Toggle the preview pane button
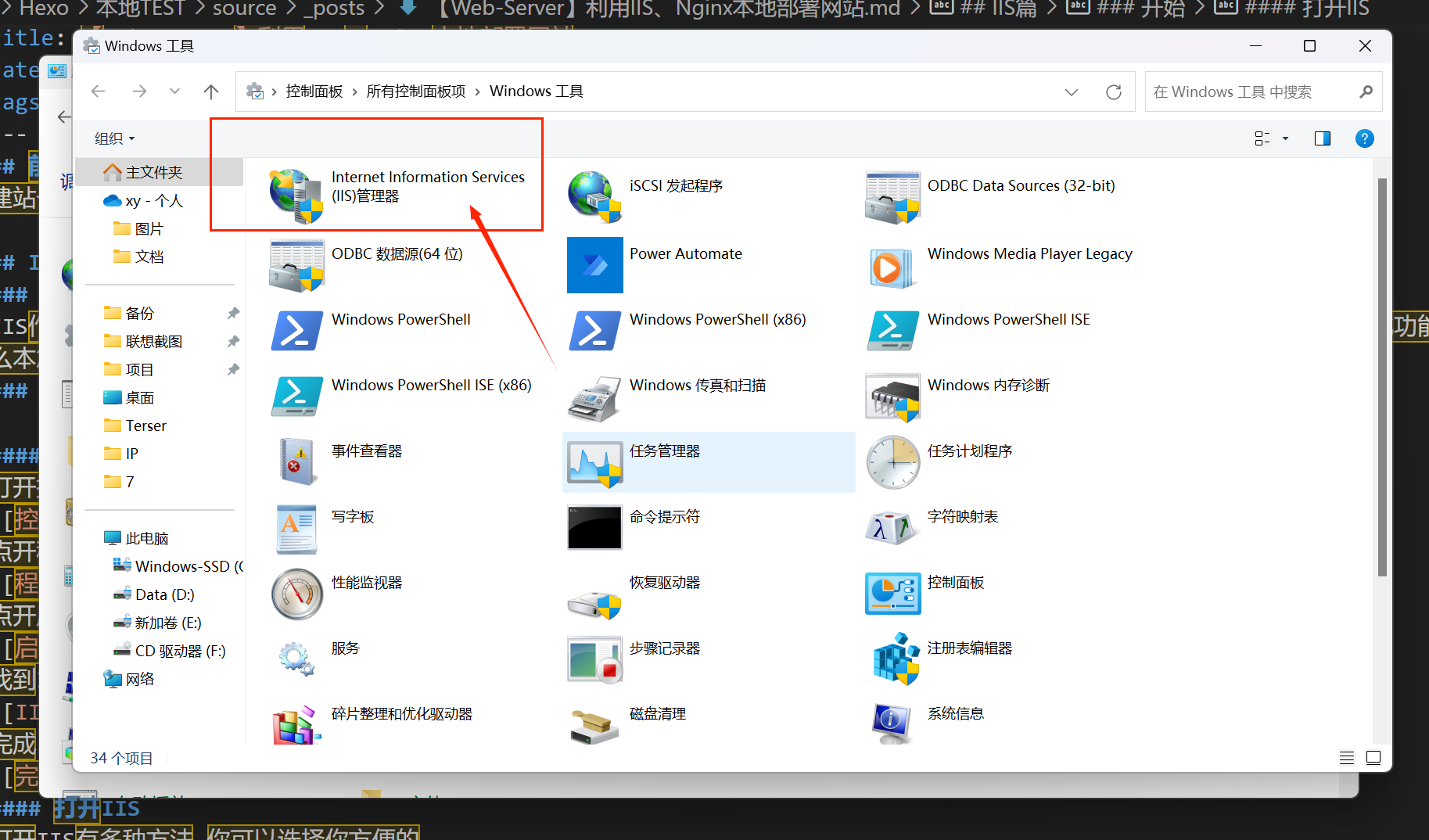 [1322, 138]
